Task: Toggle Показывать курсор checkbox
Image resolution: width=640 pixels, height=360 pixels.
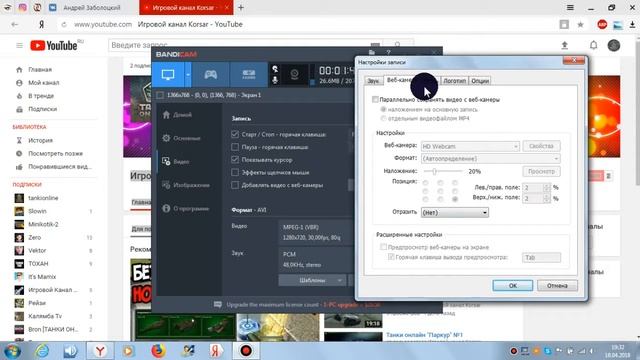Action: (235, 160)
